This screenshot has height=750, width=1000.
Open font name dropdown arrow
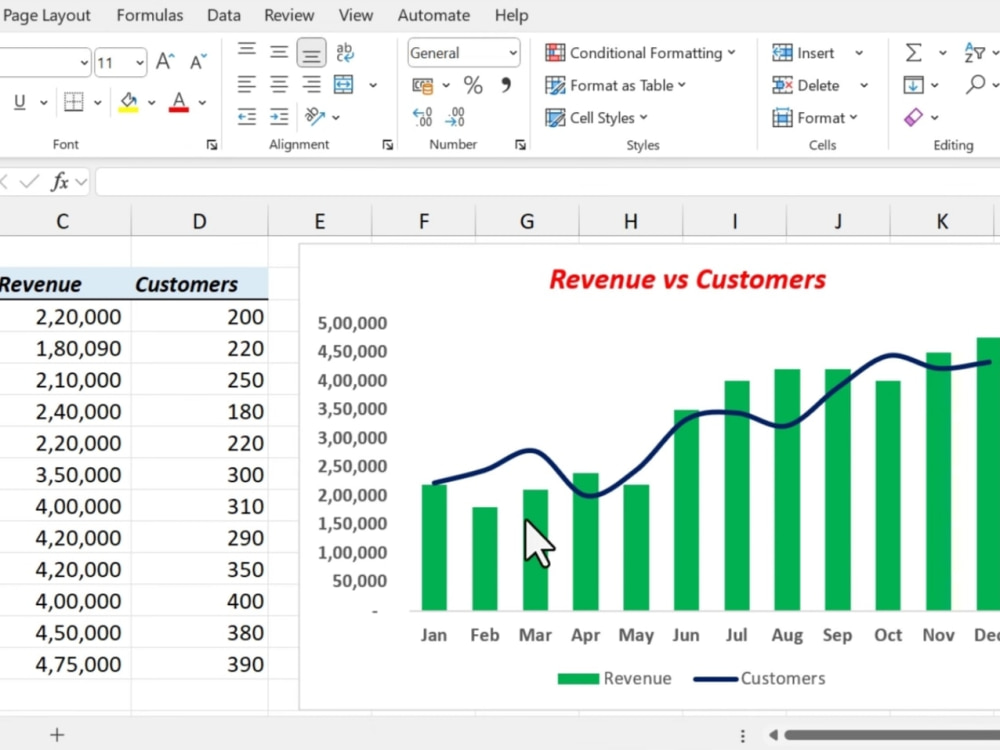pyautogui.click(x=84, y=62)
